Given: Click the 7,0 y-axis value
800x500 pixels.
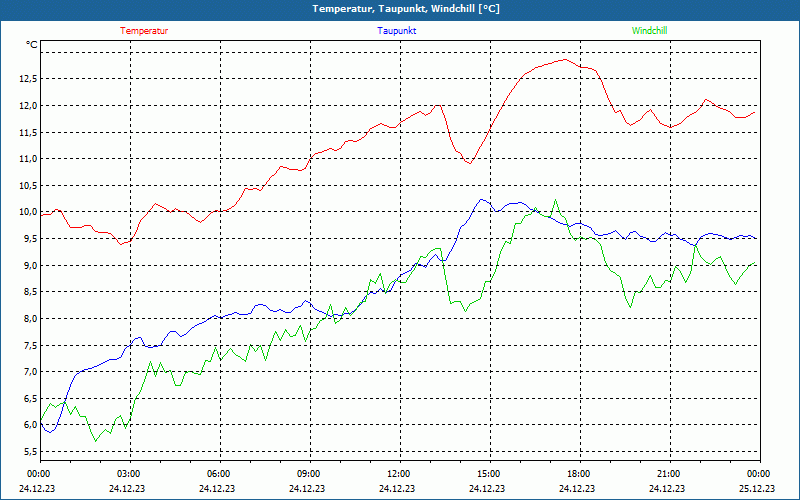Looking at the screenshot, I should [30, 371].
